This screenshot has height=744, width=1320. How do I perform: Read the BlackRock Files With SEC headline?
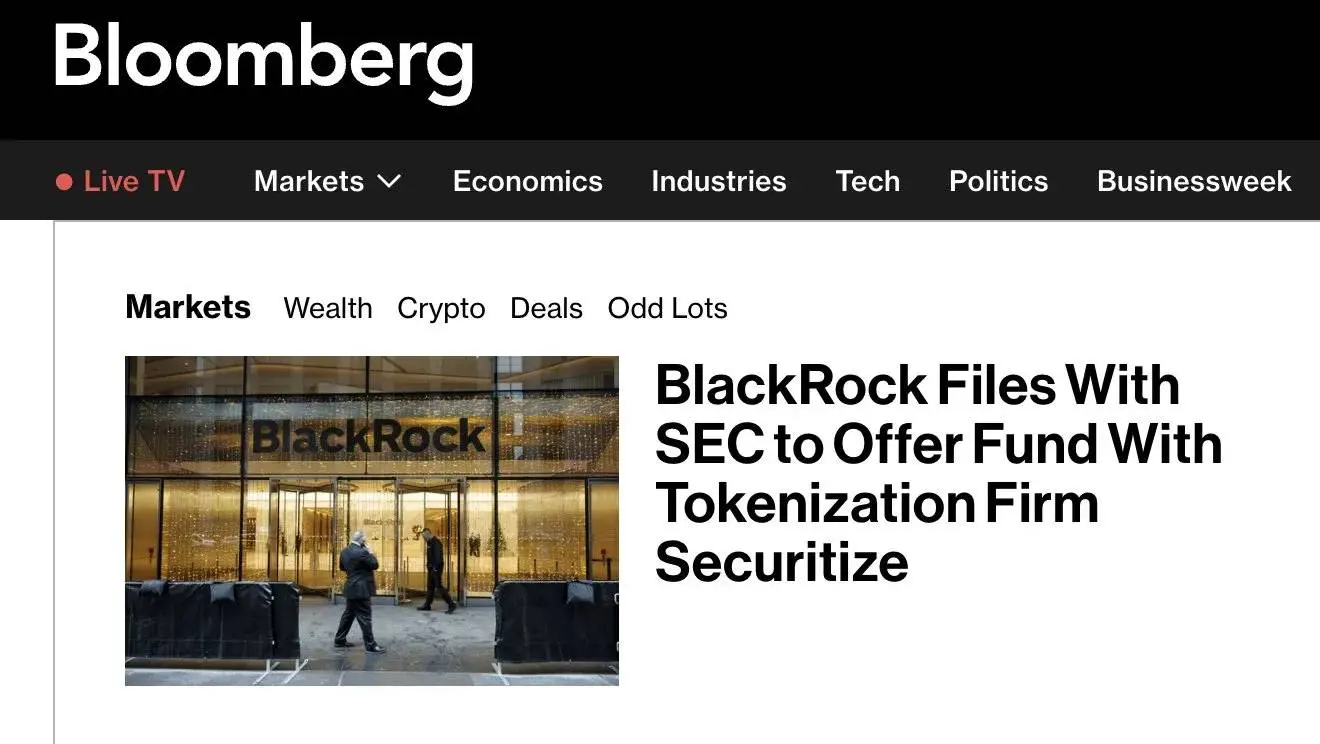pyautogui.click(x=939, y=473)
